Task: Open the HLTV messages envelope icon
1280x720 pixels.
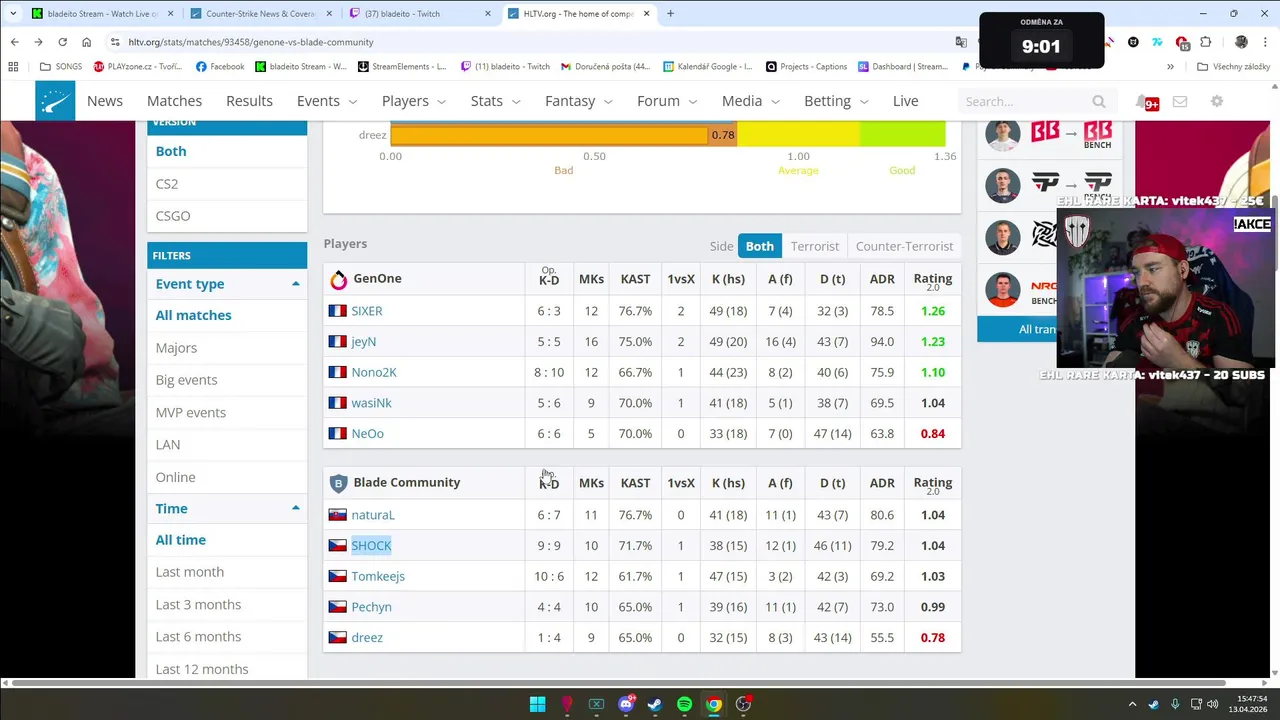Action: [1180, 102]
